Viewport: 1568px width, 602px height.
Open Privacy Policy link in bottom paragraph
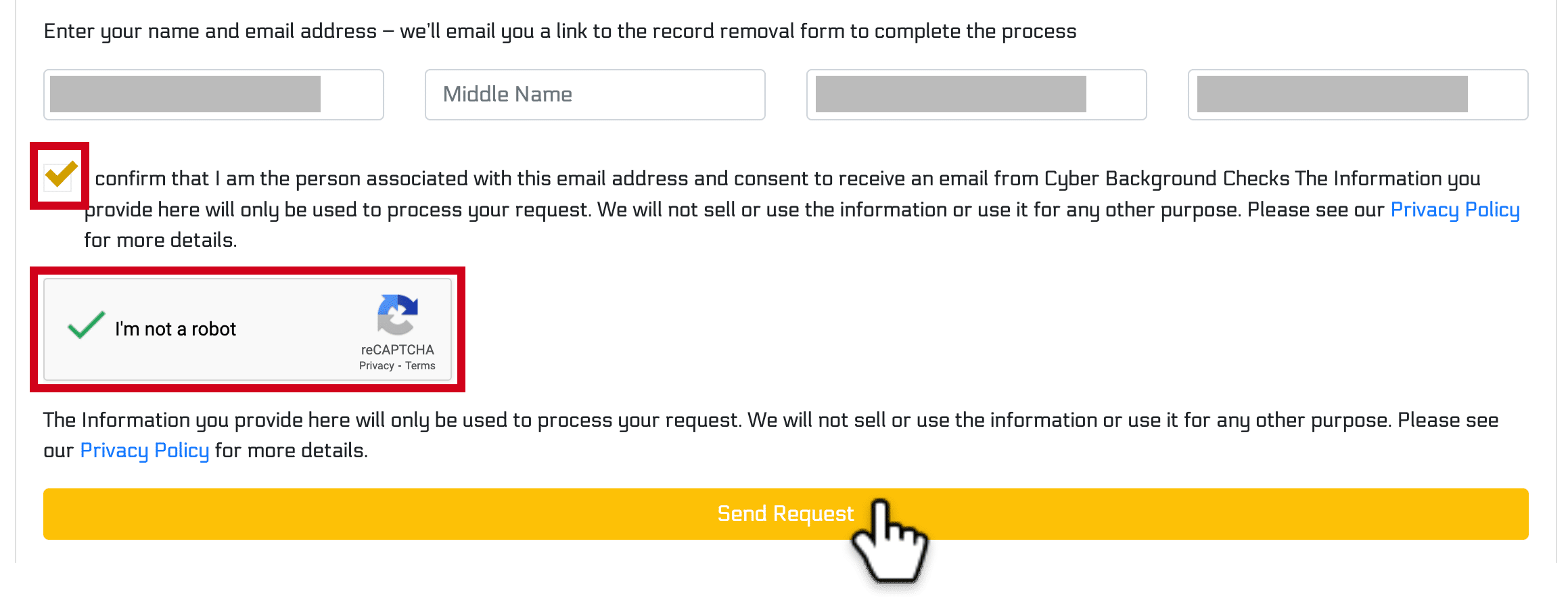tap(145, 450)
